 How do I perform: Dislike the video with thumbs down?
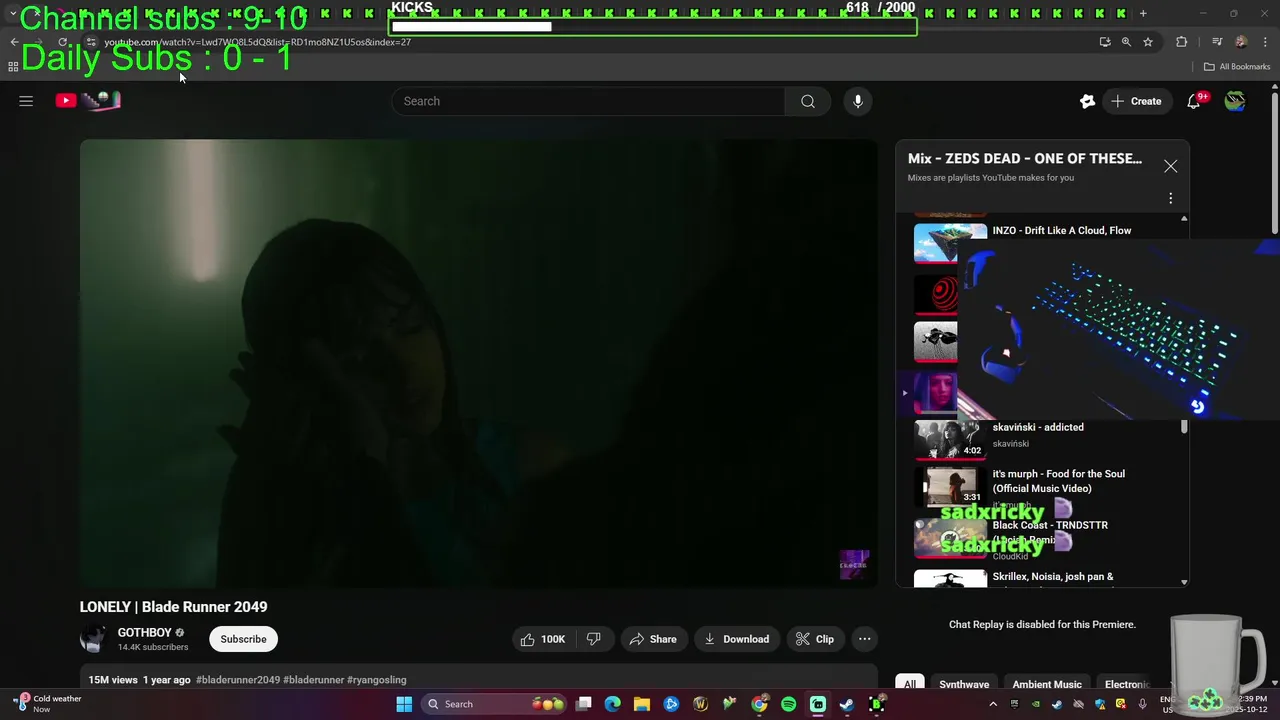click(594, 639)
